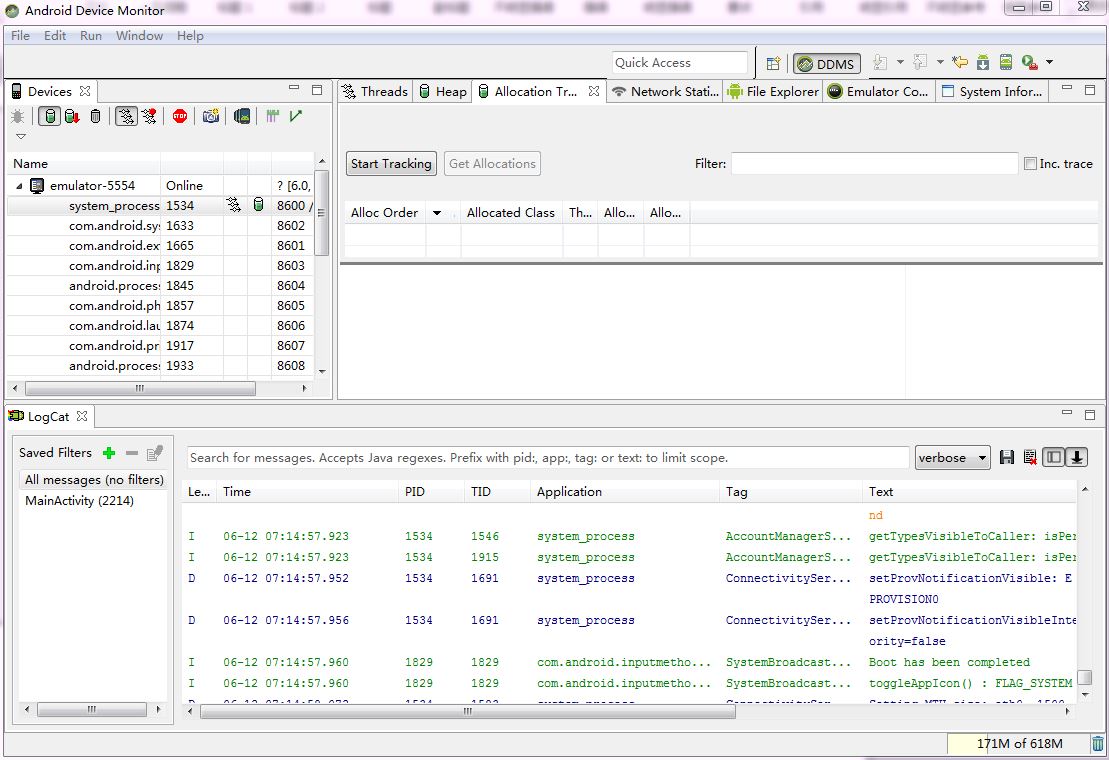Click the Open Perspective icon
The width and height of the screenshot is (1109, 760).
pyautogui.click(x=773, y=63)
